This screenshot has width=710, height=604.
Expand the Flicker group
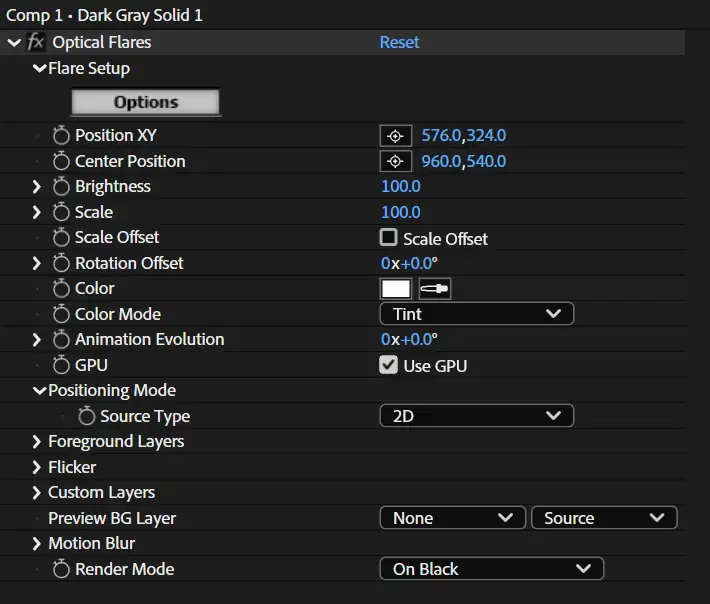[37, 467]
